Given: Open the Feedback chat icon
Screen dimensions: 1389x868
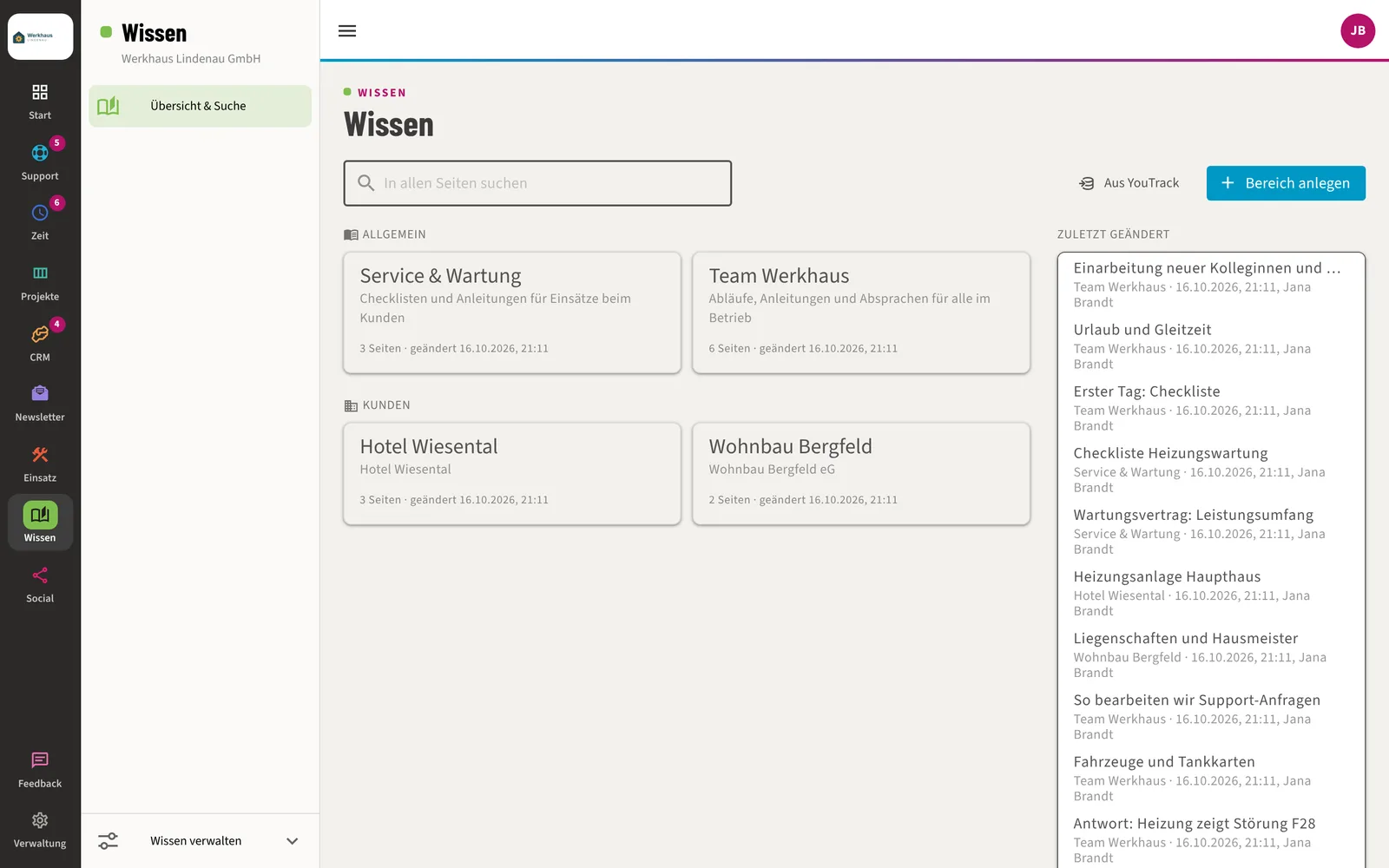Looking at the screenshot, I should pyautogui.click(x=40, y=760).
